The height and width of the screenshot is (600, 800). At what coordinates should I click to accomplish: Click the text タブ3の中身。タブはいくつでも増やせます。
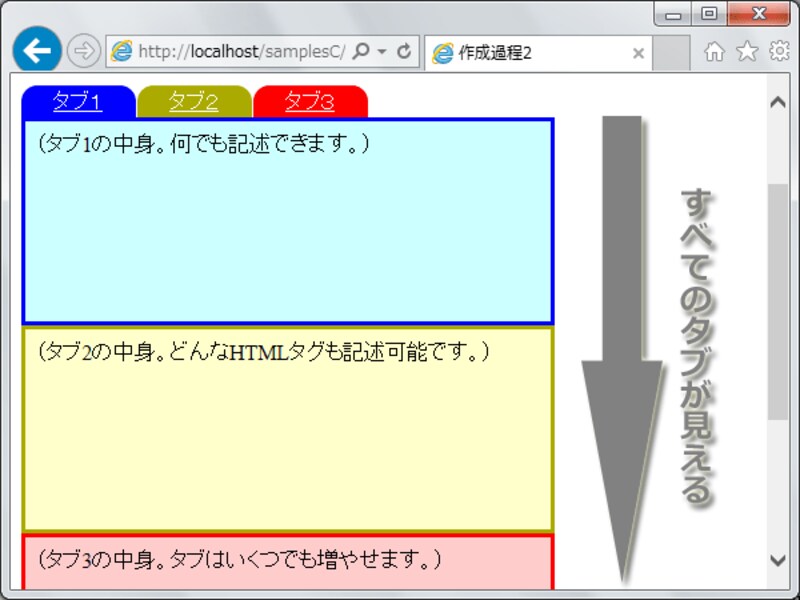tap(240, 559)
